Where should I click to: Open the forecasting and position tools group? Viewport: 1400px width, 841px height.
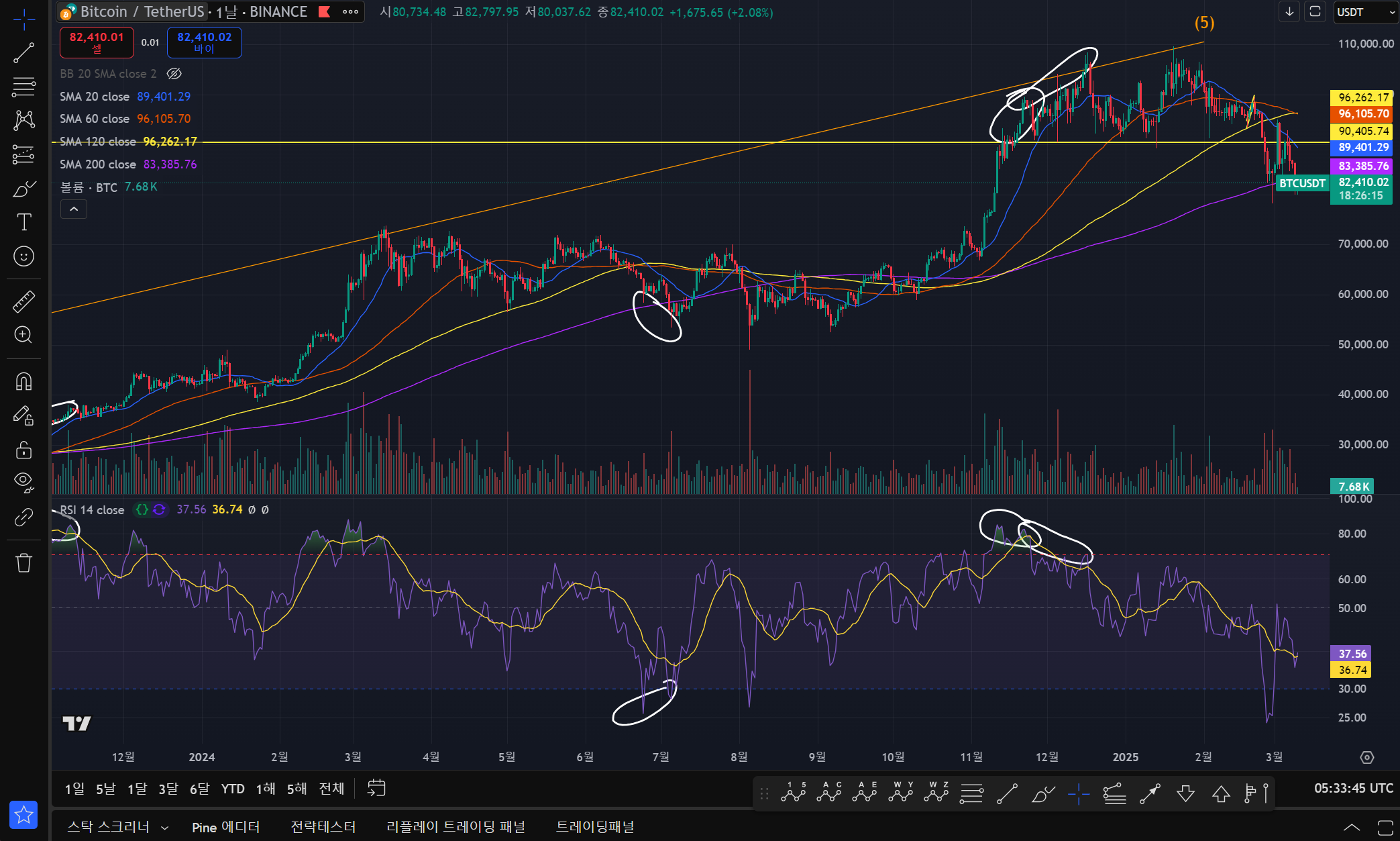click(x=24, y=155)
